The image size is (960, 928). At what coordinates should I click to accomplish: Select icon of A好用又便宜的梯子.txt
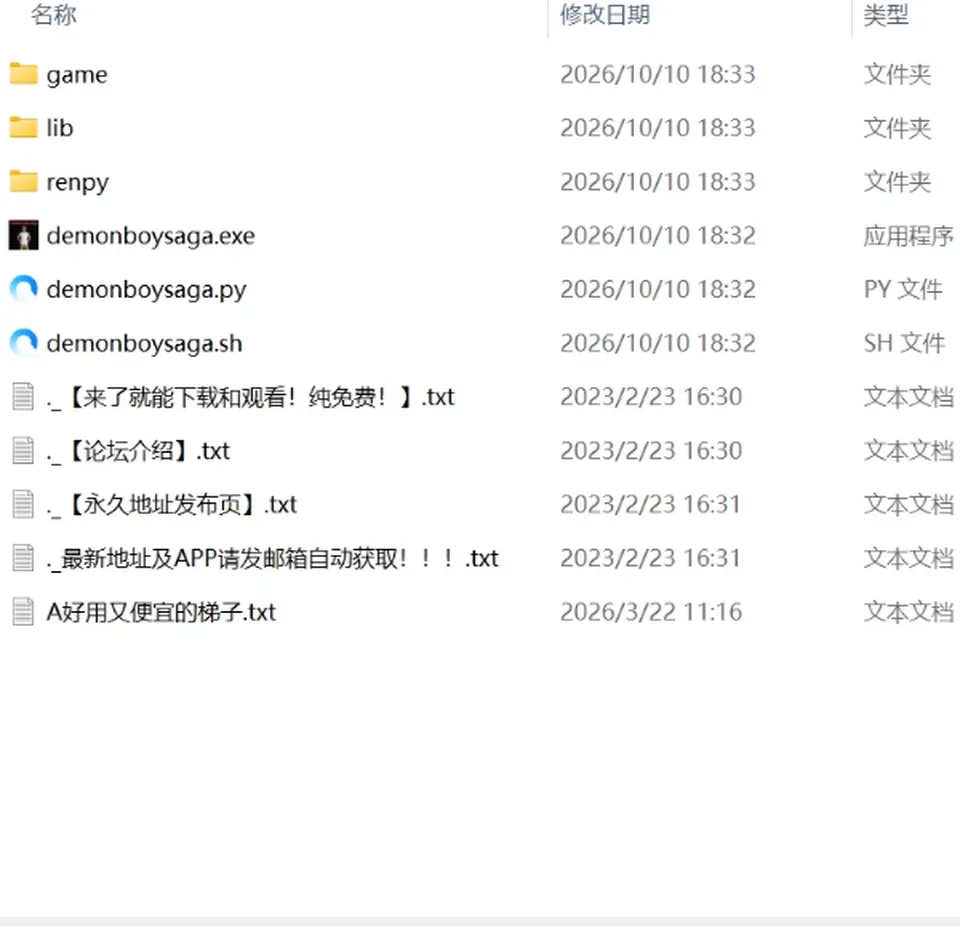(23, 612)
